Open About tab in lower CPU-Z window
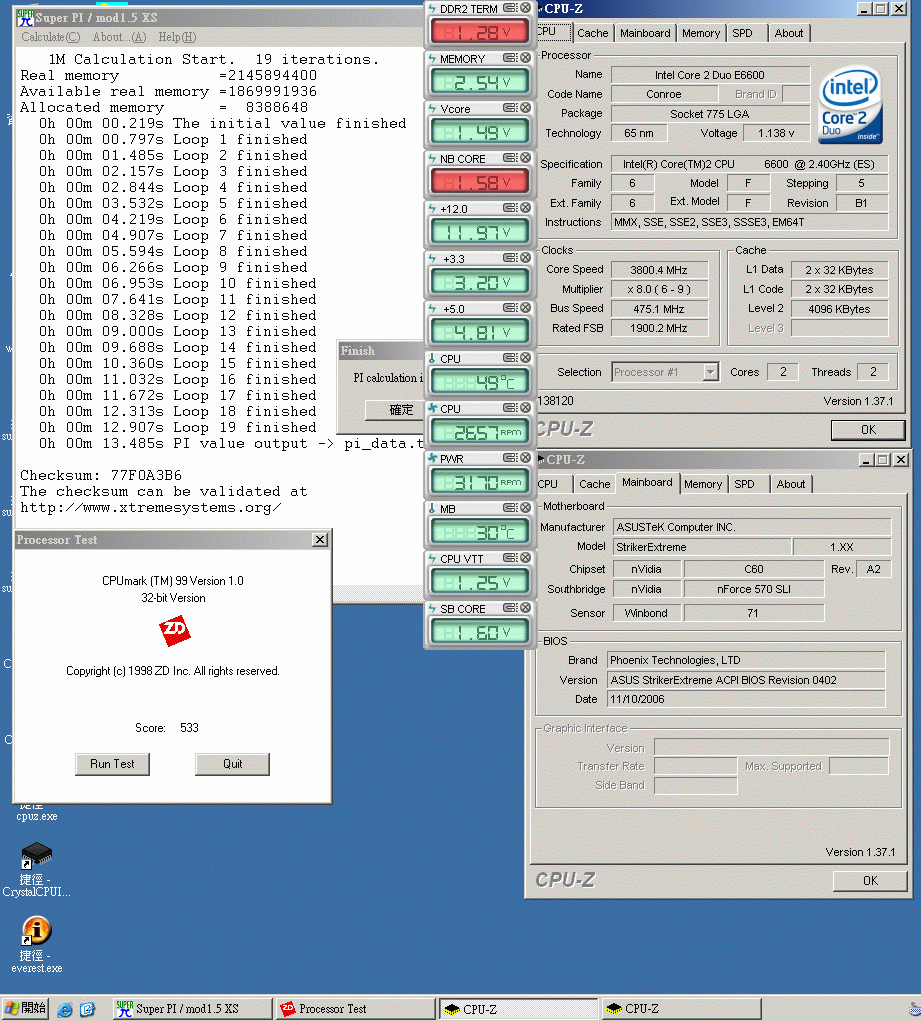The image size is (921, 1022). [791, 484]
